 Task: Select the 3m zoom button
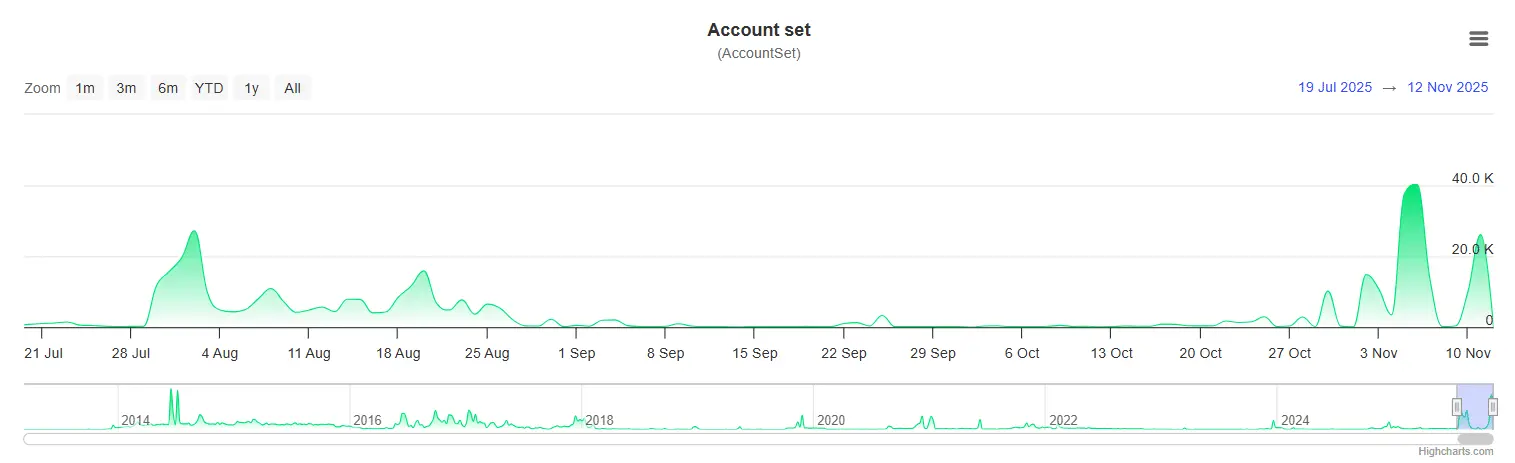[126, 88]
